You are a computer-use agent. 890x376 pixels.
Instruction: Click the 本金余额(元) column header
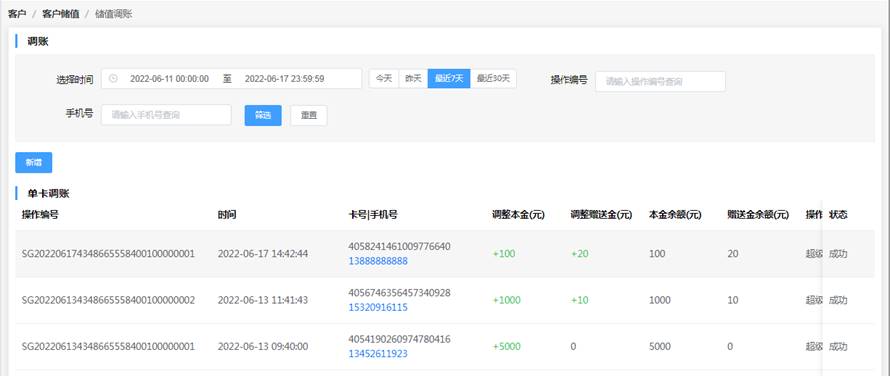675,215
